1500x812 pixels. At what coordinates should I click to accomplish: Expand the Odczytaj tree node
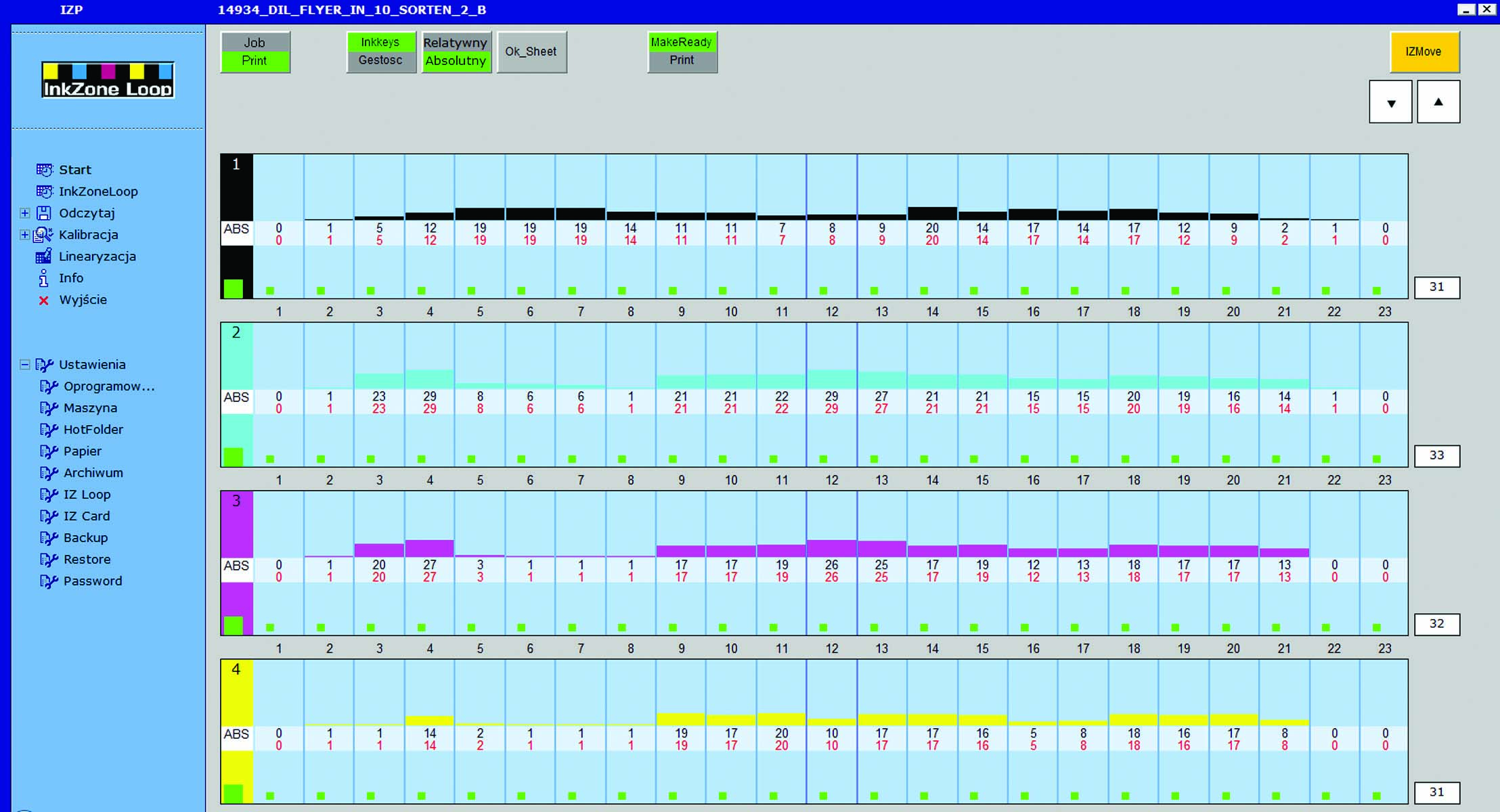click(25, 213)
